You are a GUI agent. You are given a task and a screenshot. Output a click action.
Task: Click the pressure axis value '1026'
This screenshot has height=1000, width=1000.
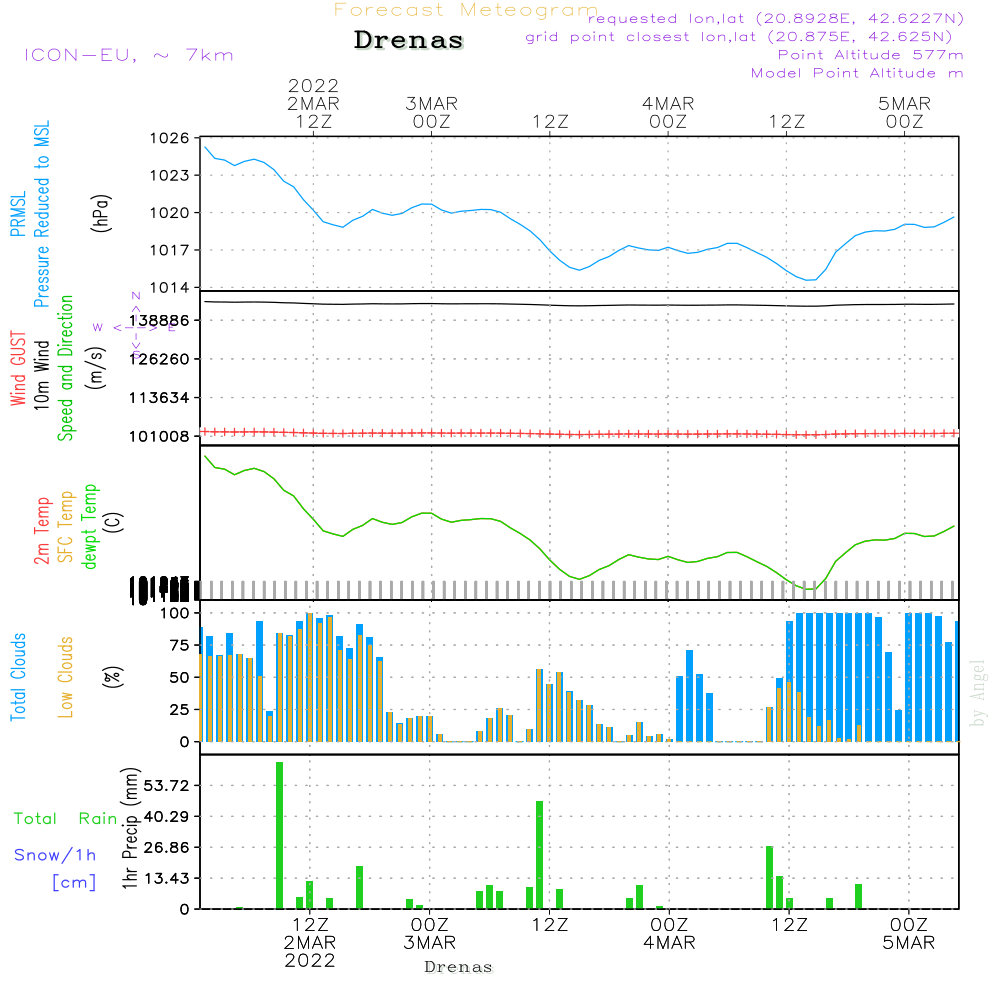(x=169, y=138)
